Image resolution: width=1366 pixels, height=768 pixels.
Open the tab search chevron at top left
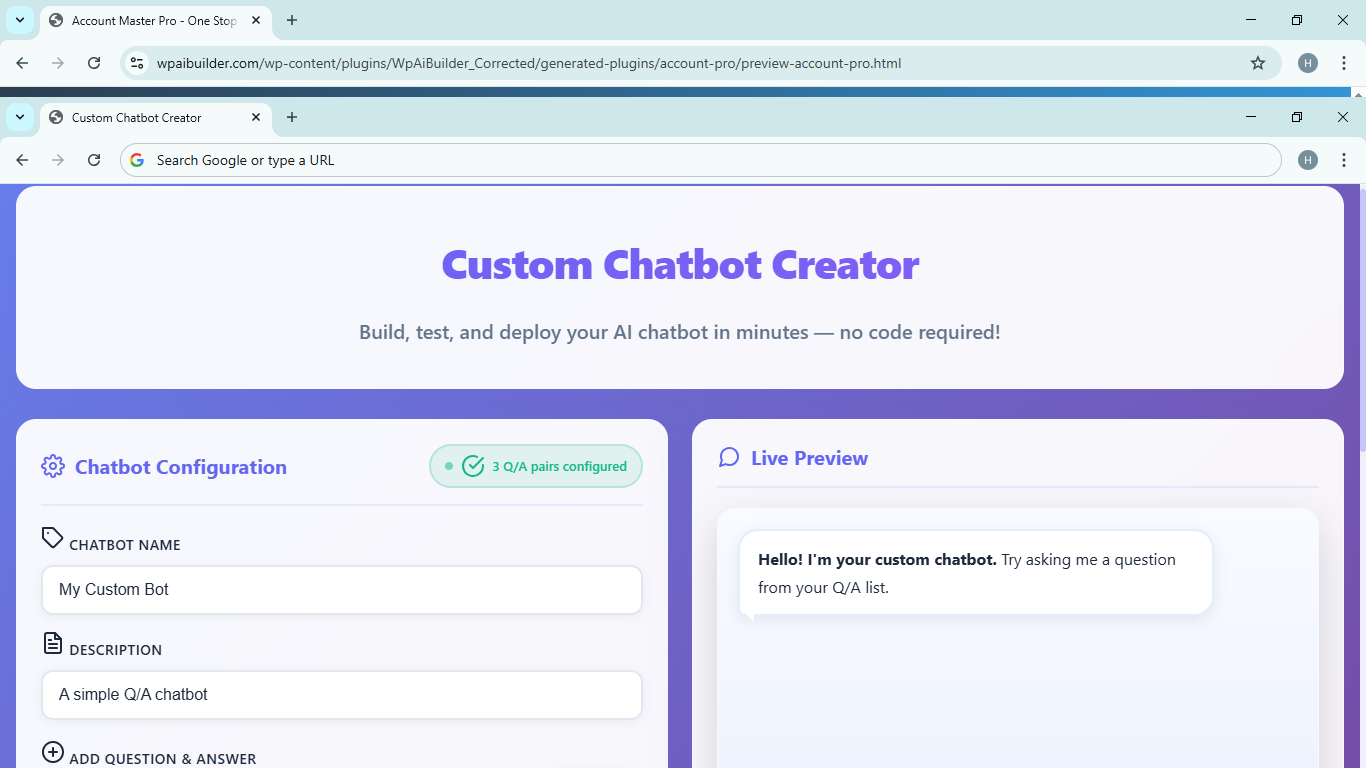click(19, 20)
